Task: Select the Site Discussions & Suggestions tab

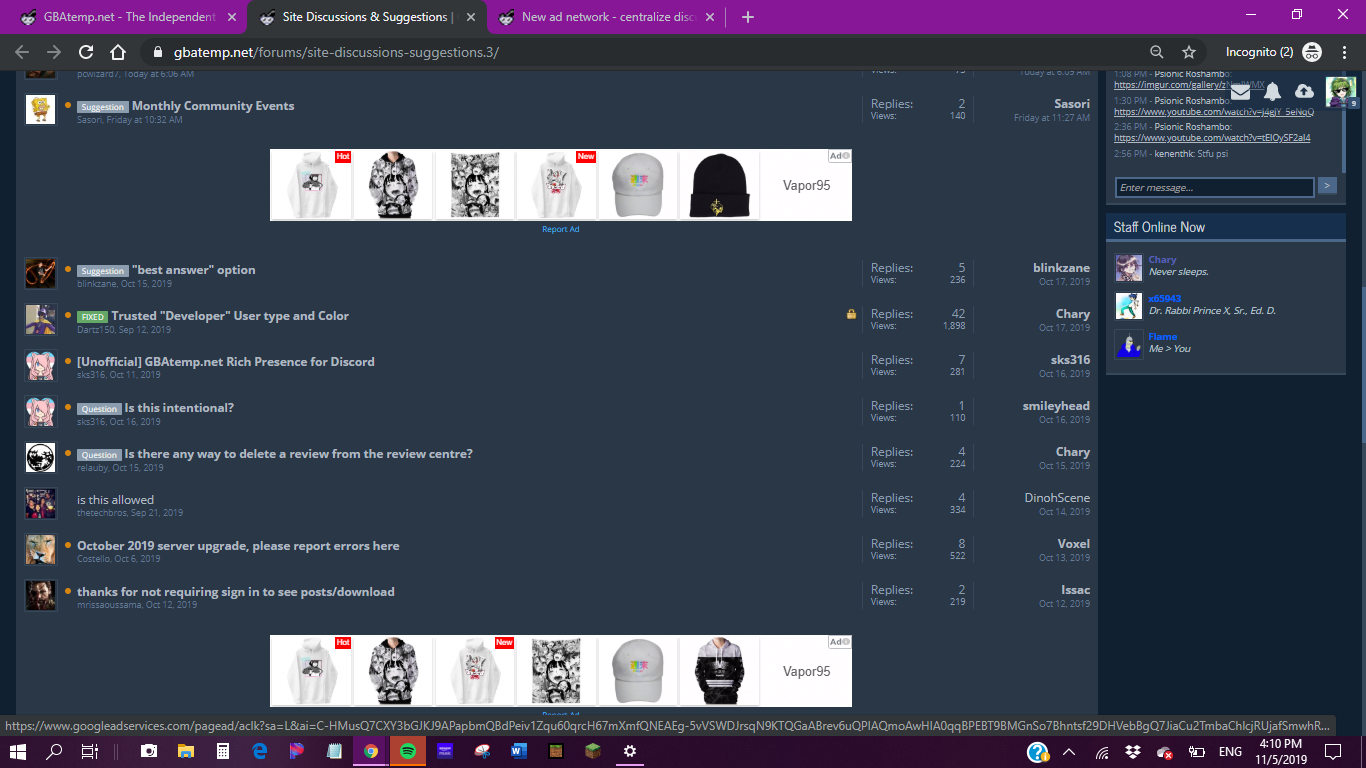Action: (366, 17)
